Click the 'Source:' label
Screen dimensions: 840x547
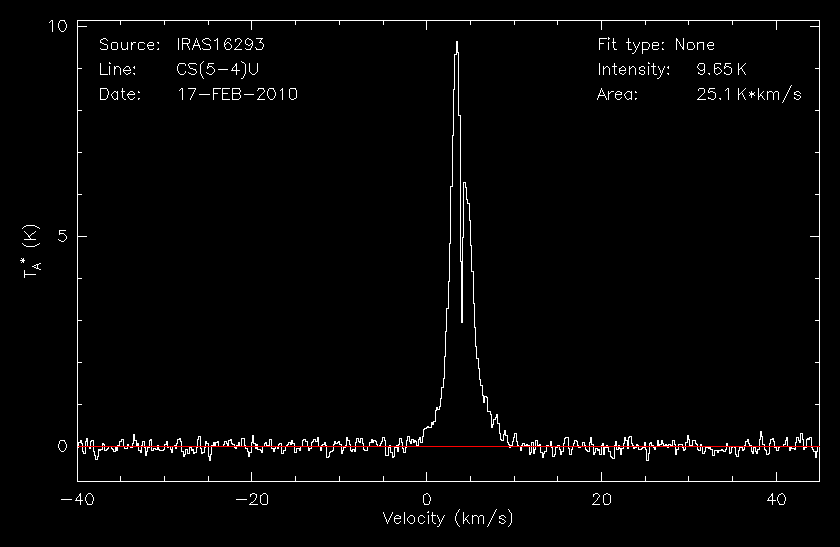130,44
